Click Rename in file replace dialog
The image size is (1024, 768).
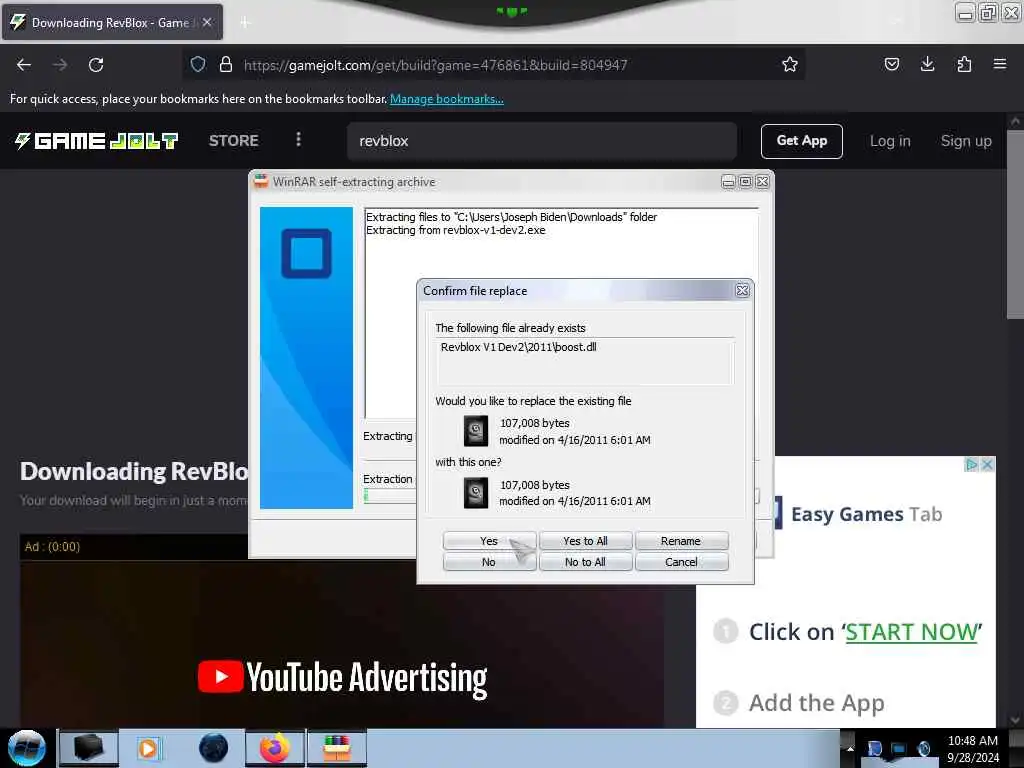(x=681, y=541)
